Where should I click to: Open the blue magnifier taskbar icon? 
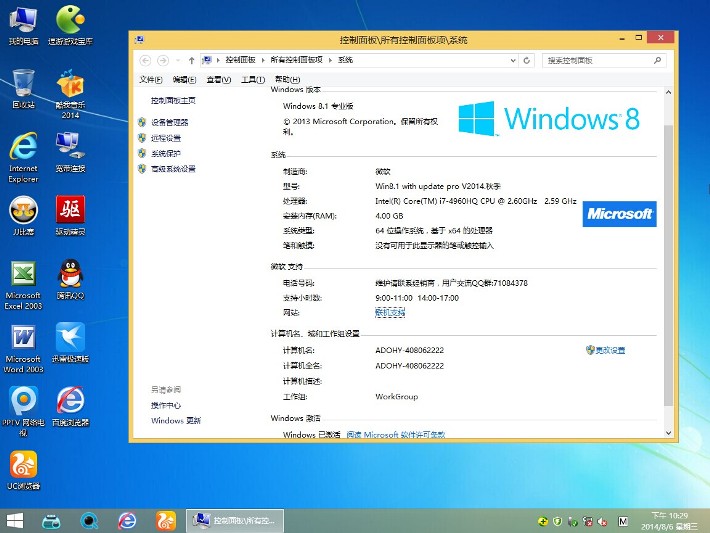point(89,521)
